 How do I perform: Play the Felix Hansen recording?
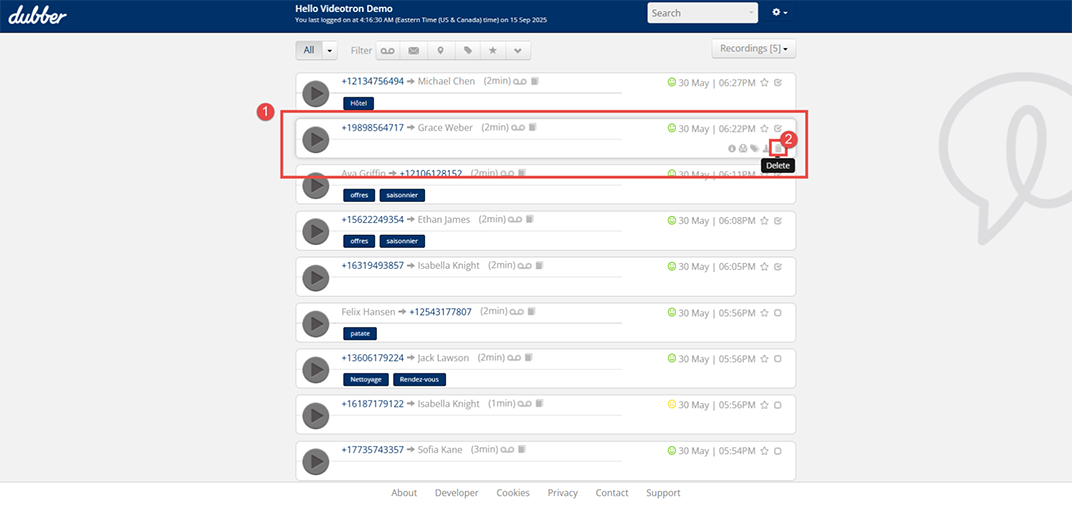tap(316, 324)
